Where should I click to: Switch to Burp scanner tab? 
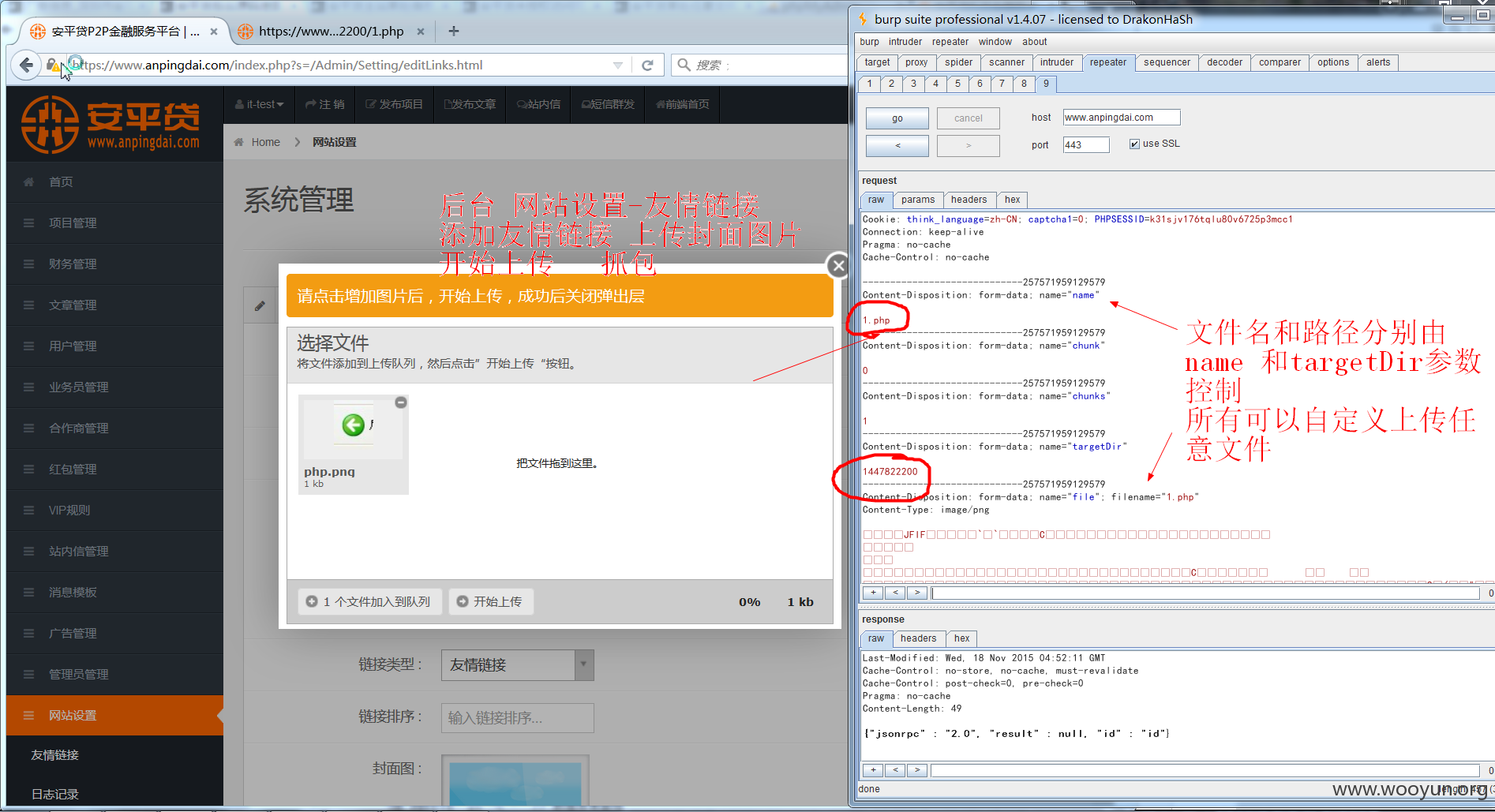[1006, 62]
